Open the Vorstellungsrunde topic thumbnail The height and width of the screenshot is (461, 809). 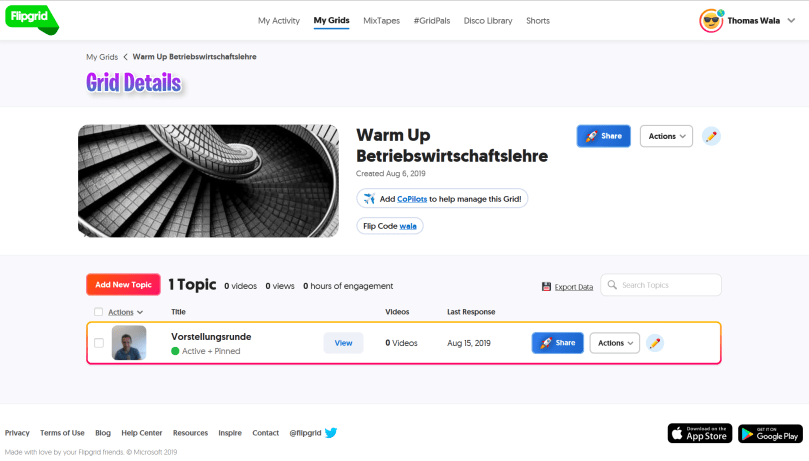129,343
